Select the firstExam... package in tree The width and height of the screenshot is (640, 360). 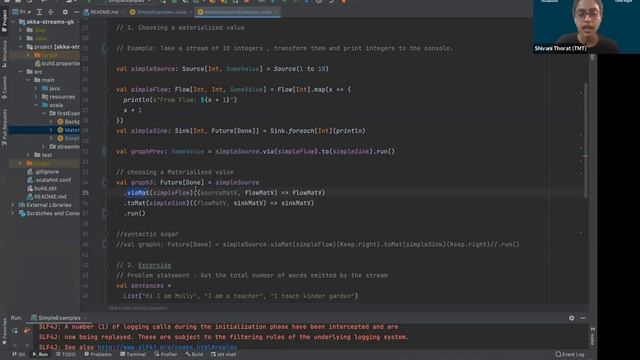point(64,113)
